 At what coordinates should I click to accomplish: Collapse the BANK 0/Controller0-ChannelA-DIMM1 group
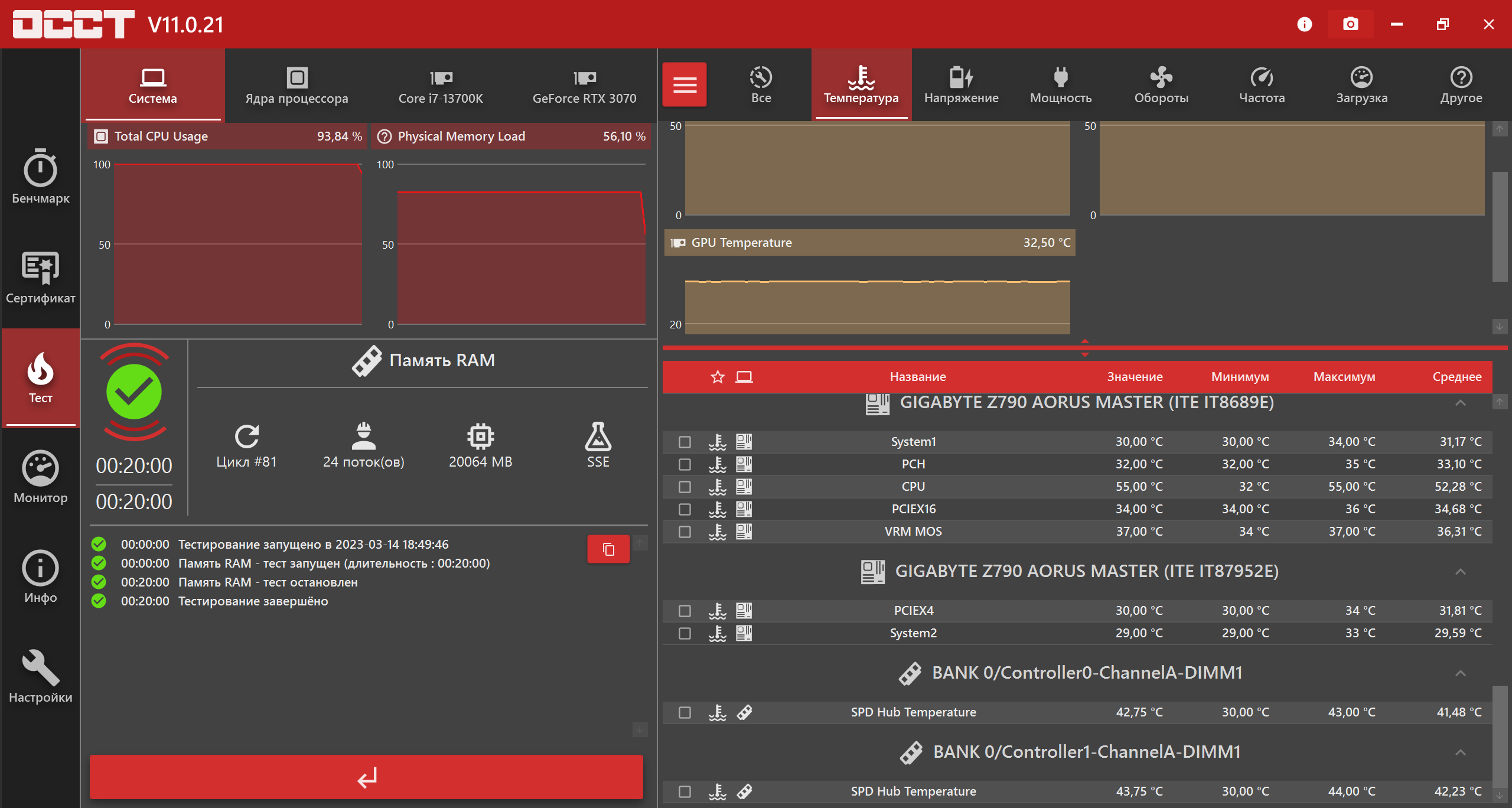point(1460,673)
